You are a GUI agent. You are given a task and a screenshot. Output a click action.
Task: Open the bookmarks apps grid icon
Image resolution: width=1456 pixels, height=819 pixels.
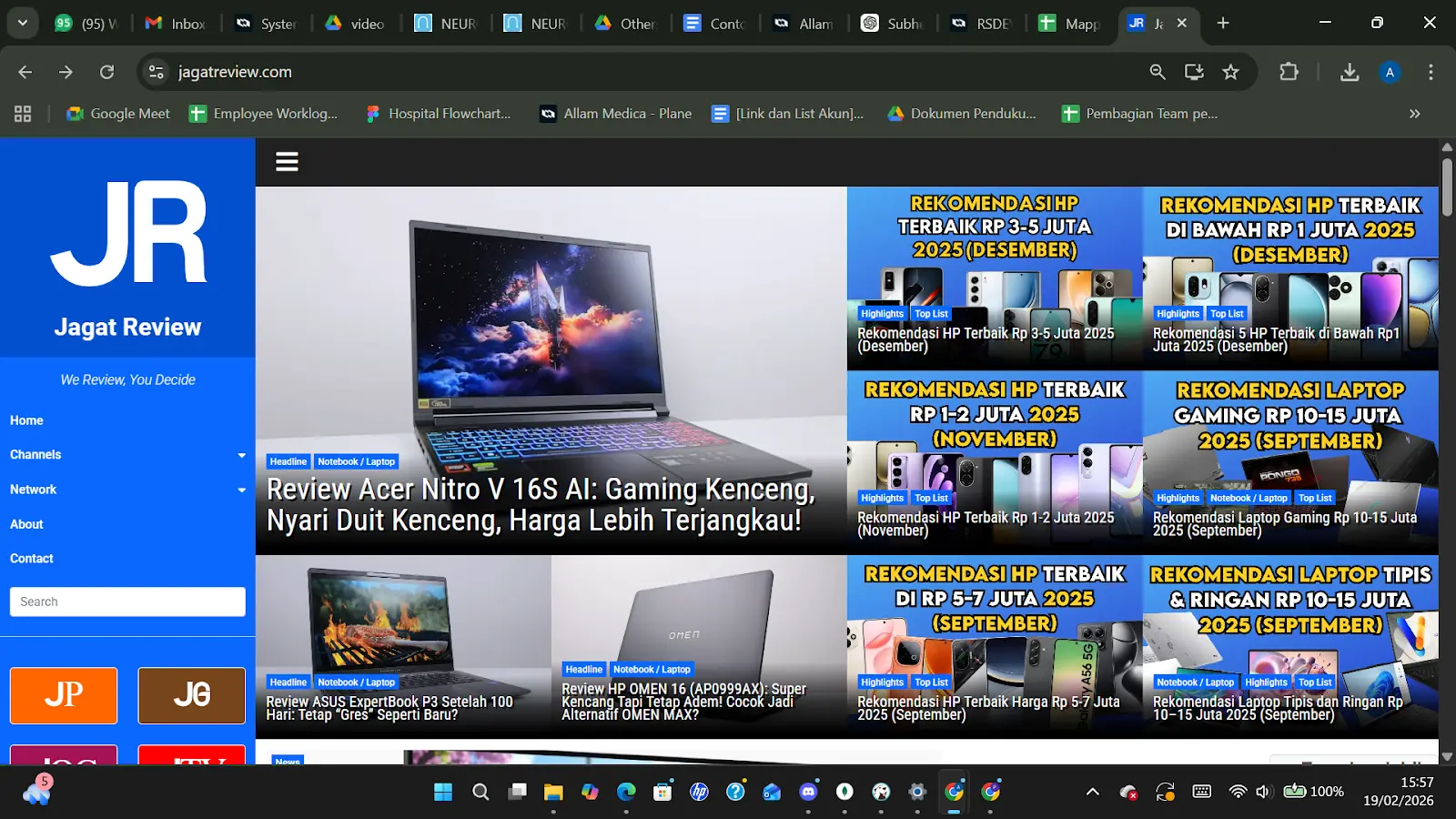point(23,114)
